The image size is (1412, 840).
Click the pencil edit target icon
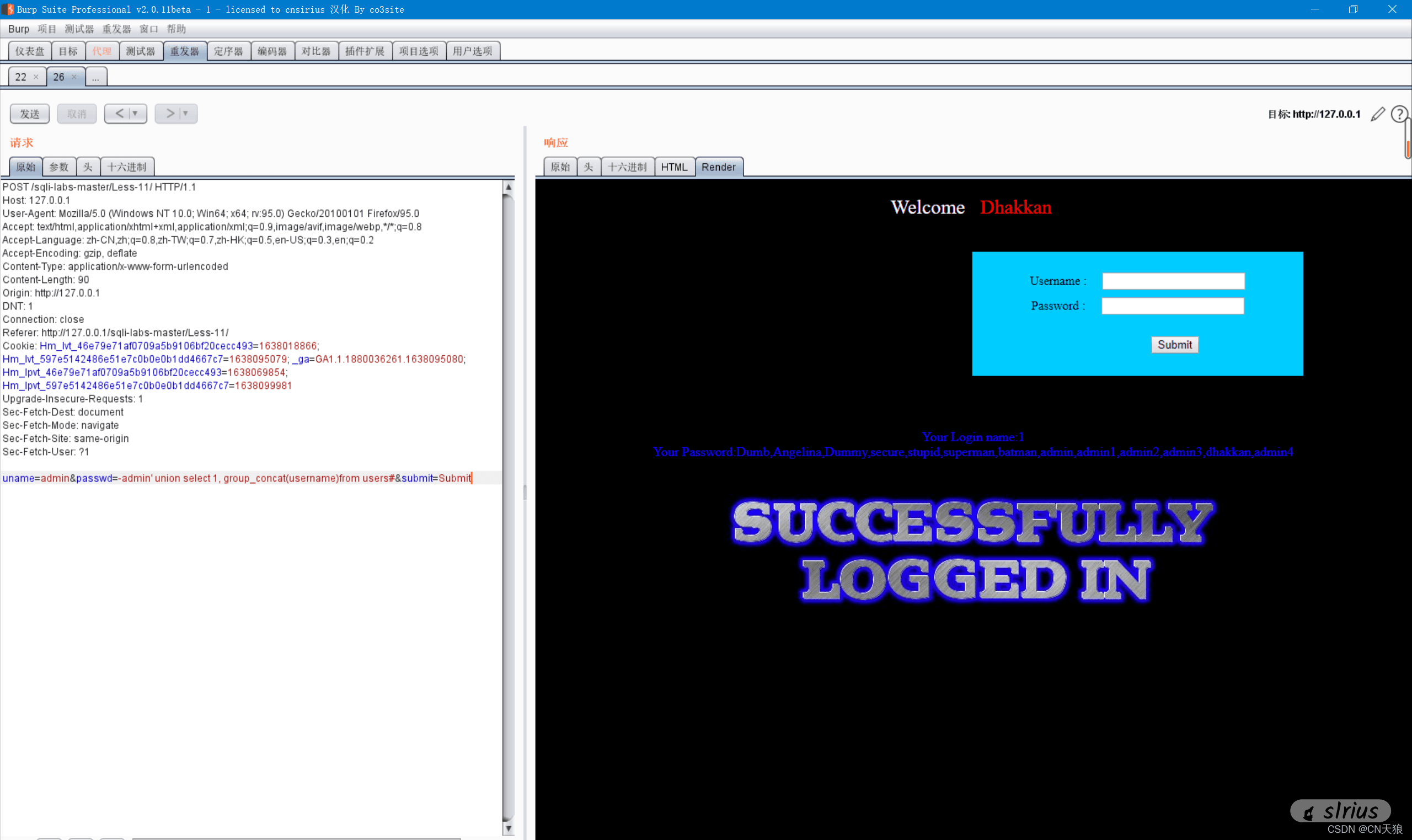click(x=1377, y=114)
